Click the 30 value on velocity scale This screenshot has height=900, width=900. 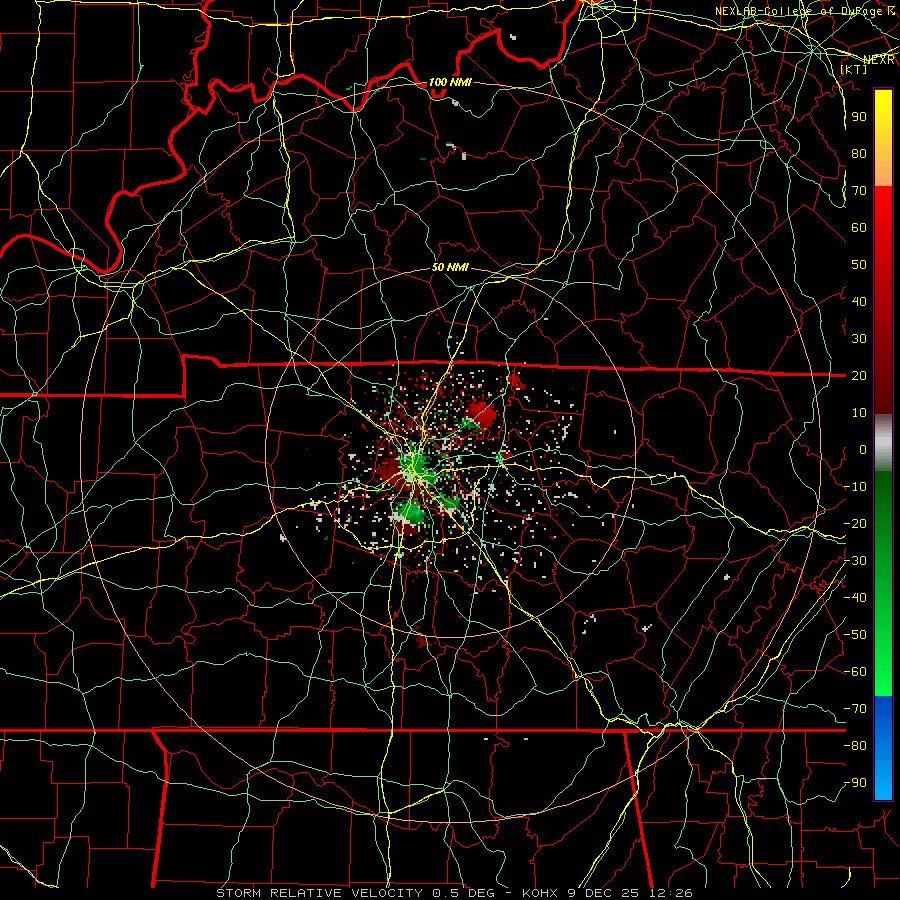click(859, 339)
